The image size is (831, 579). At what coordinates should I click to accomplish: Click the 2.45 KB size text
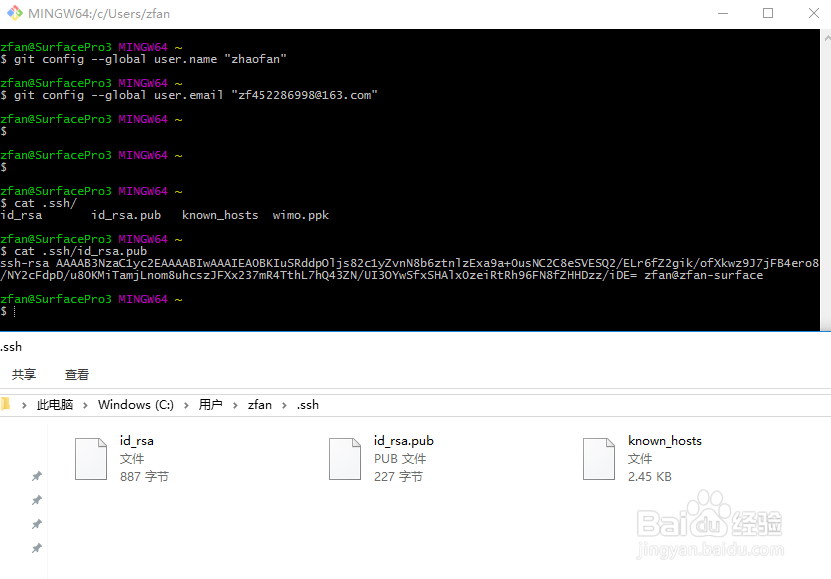click(650, 477)
